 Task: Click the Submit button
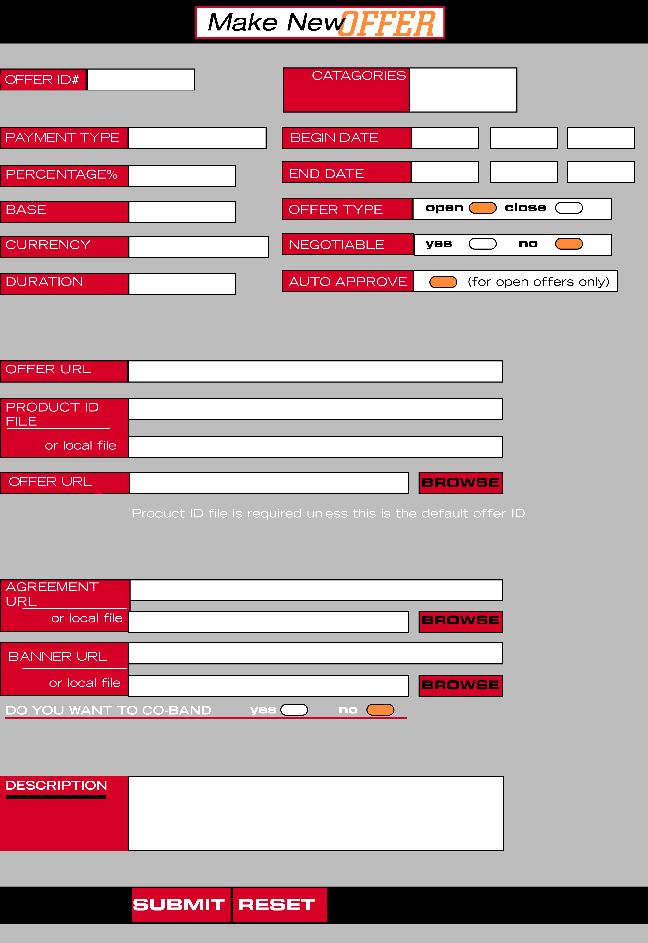point(180,905)
